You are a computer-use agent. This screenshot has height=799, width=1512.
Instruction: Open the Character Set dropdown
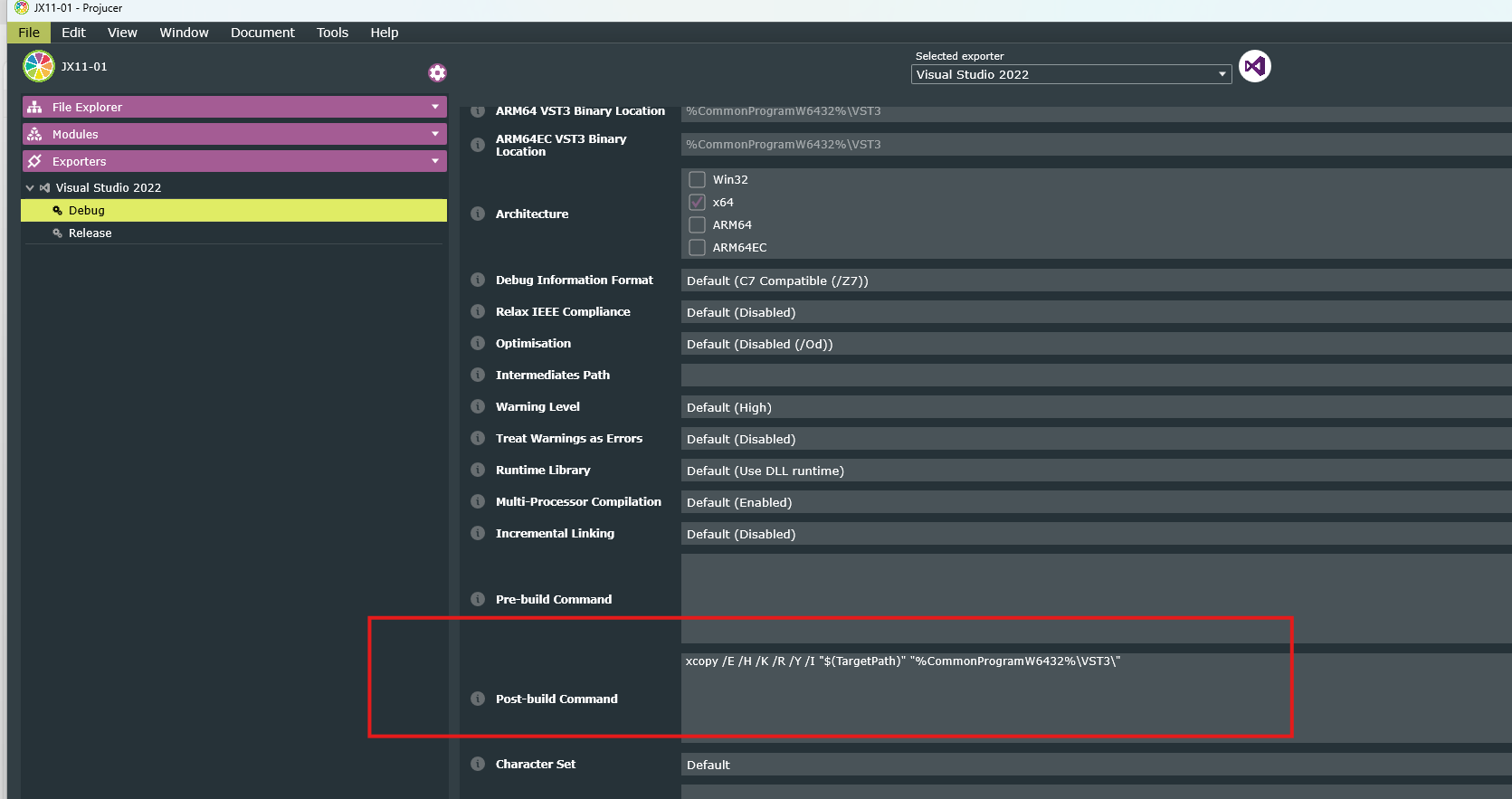[1097, 765]
